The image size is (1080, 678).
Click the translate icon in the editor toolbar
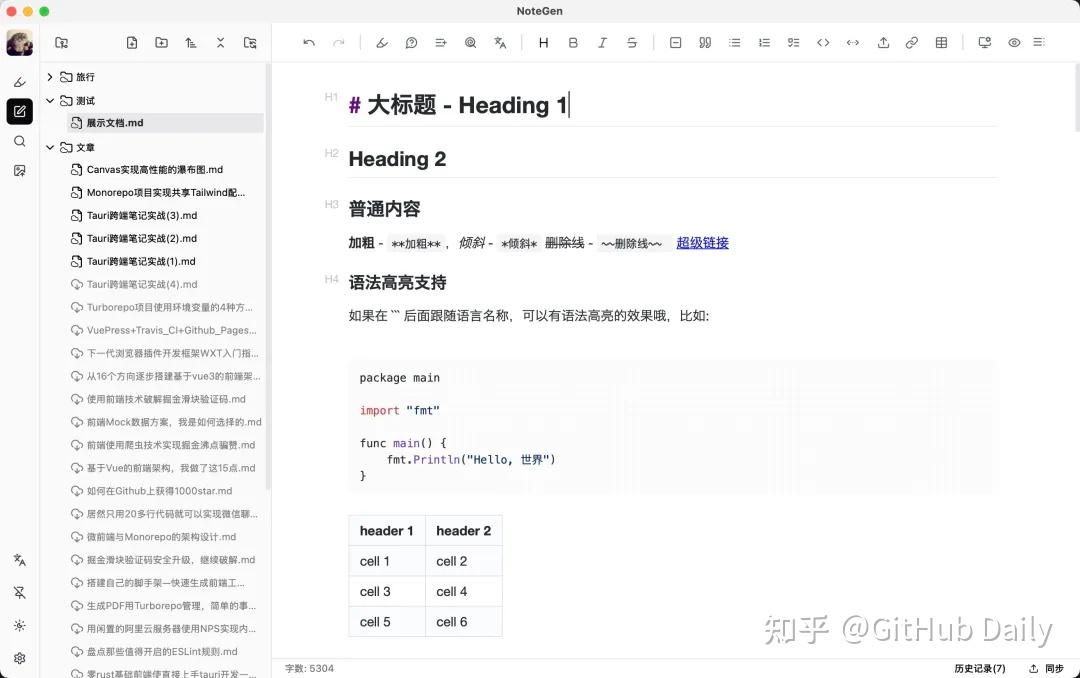pos(500,43)
